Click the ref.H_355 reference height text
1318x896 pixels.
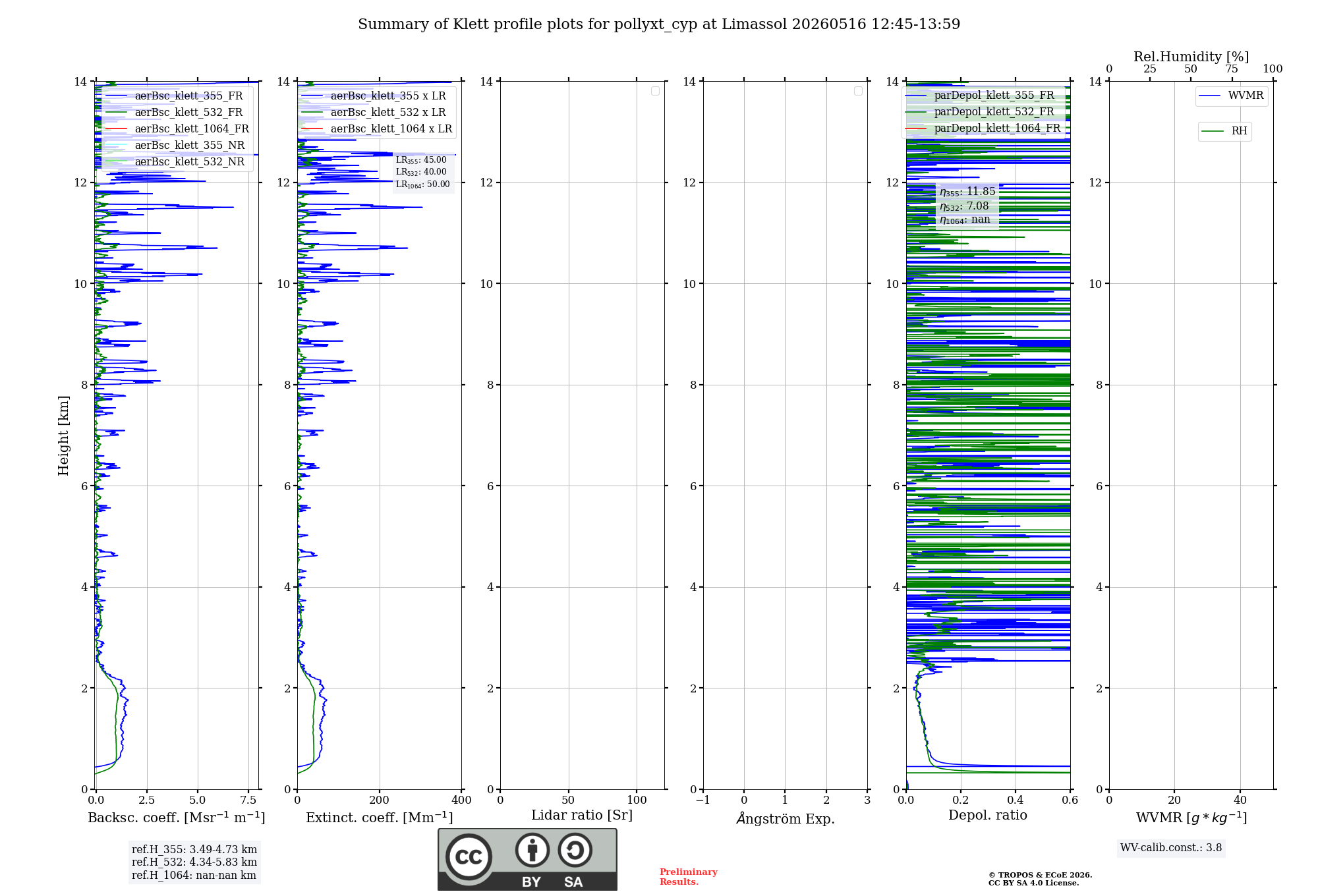click(194, 850)
